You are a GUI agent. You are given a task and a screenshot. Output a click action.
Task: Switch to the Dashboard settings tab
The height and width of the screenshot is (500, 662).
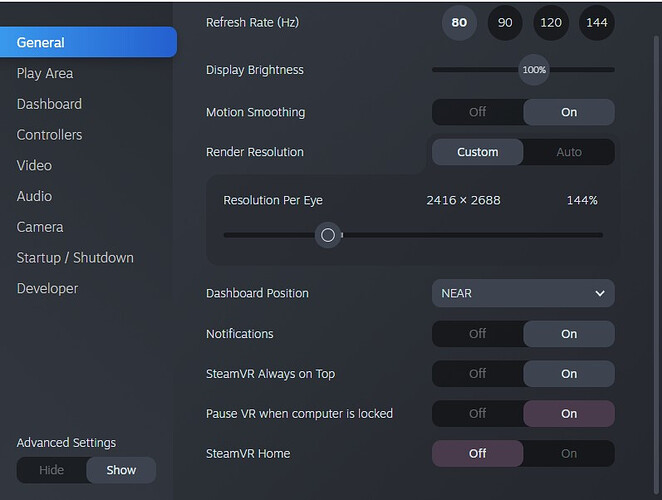pyautogui.click(x=50, y=104)
